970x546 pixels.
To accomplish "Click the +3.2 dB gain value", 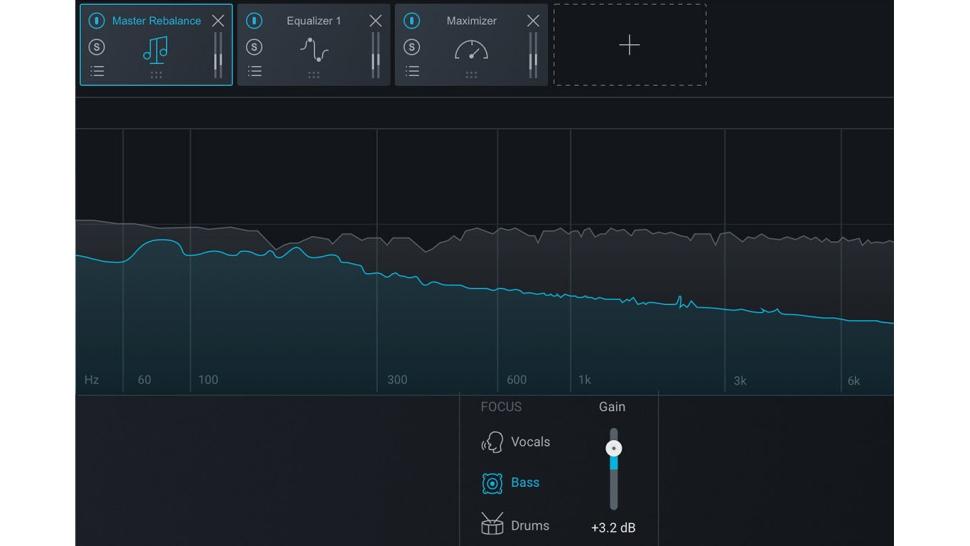I will pos(613,527).
